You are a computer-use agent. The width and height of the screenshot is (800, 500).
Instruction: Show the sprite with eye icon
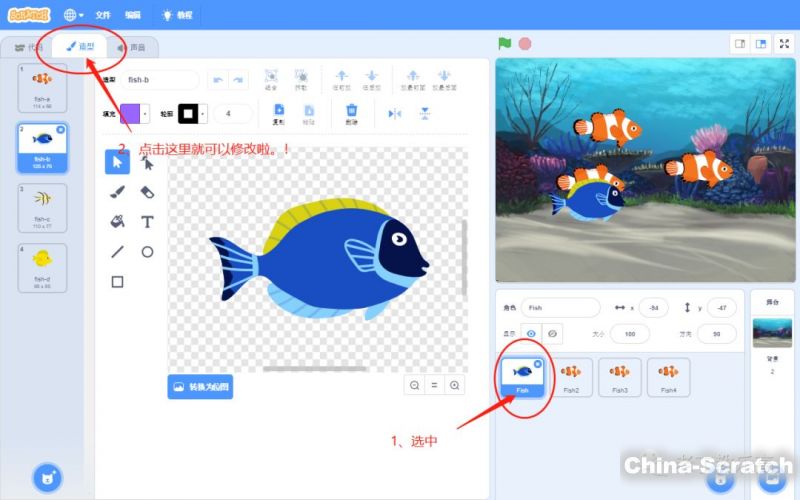[531, 333]
